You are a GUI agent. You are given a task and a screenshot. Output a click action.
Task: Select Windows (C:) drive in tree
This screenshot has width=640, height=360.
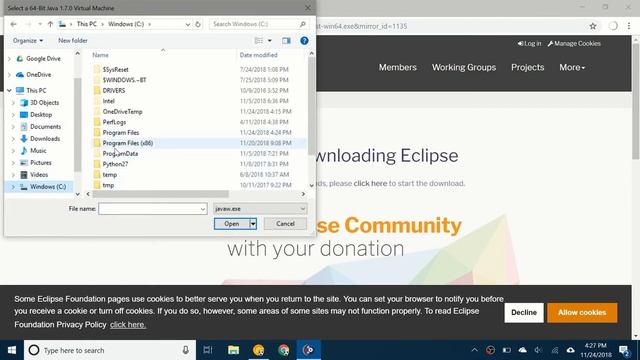(47, 187)
